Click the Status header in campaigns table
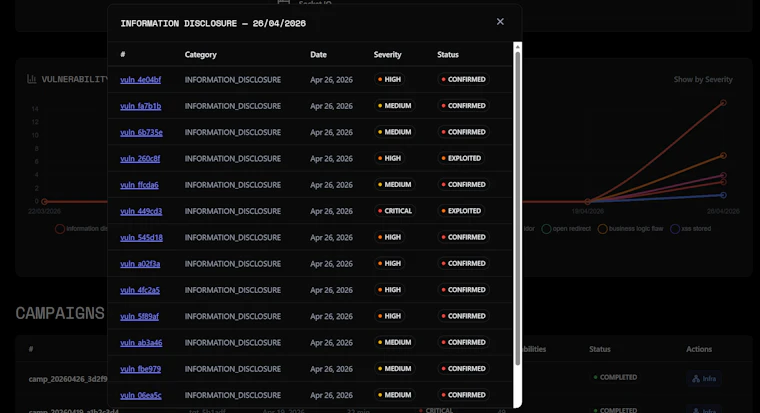This screenshot has width=760, height=413. point(600,349)
